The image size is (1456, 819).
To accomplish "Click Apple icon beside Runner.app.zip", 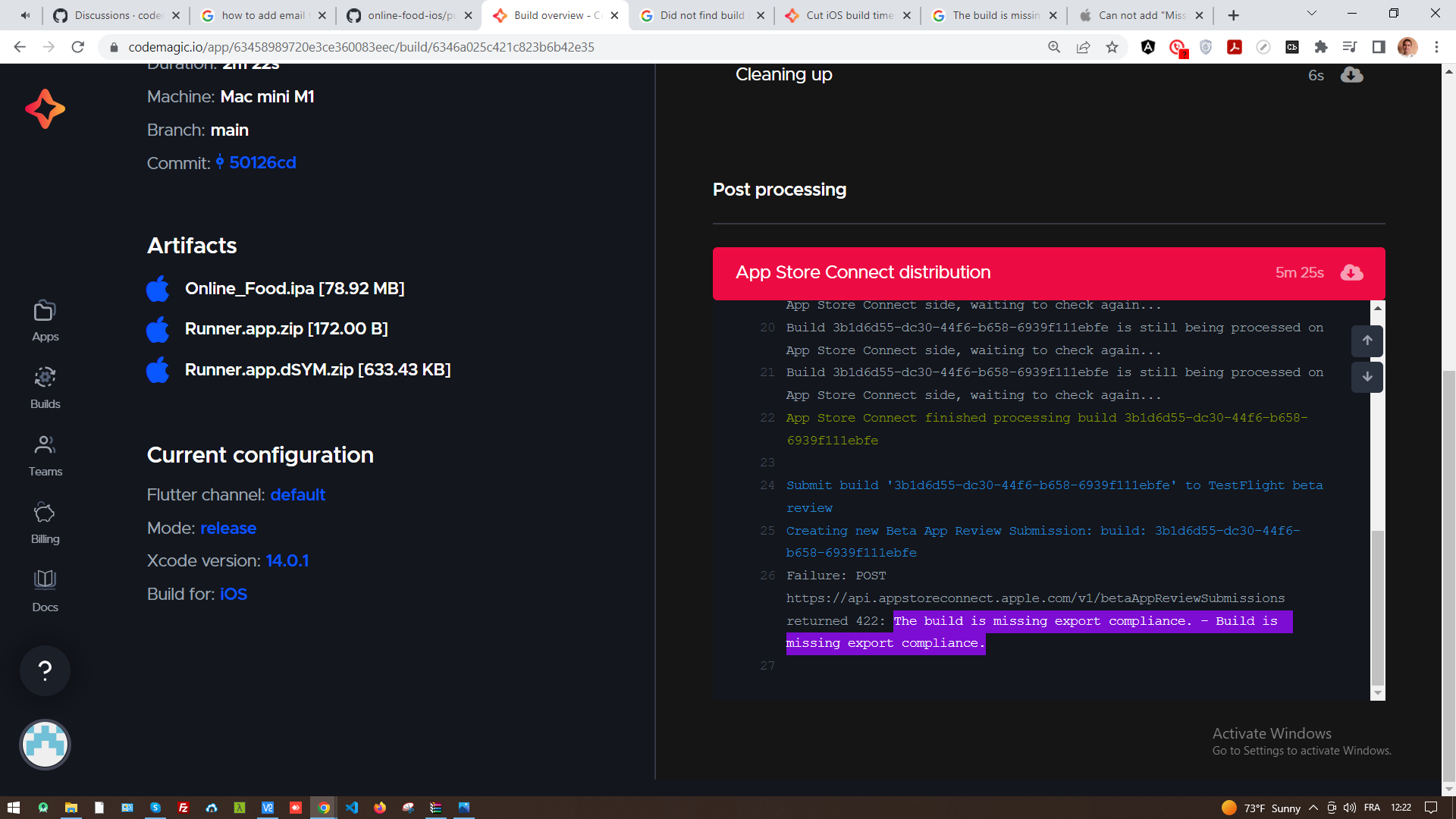I will [x=158, y=329].
